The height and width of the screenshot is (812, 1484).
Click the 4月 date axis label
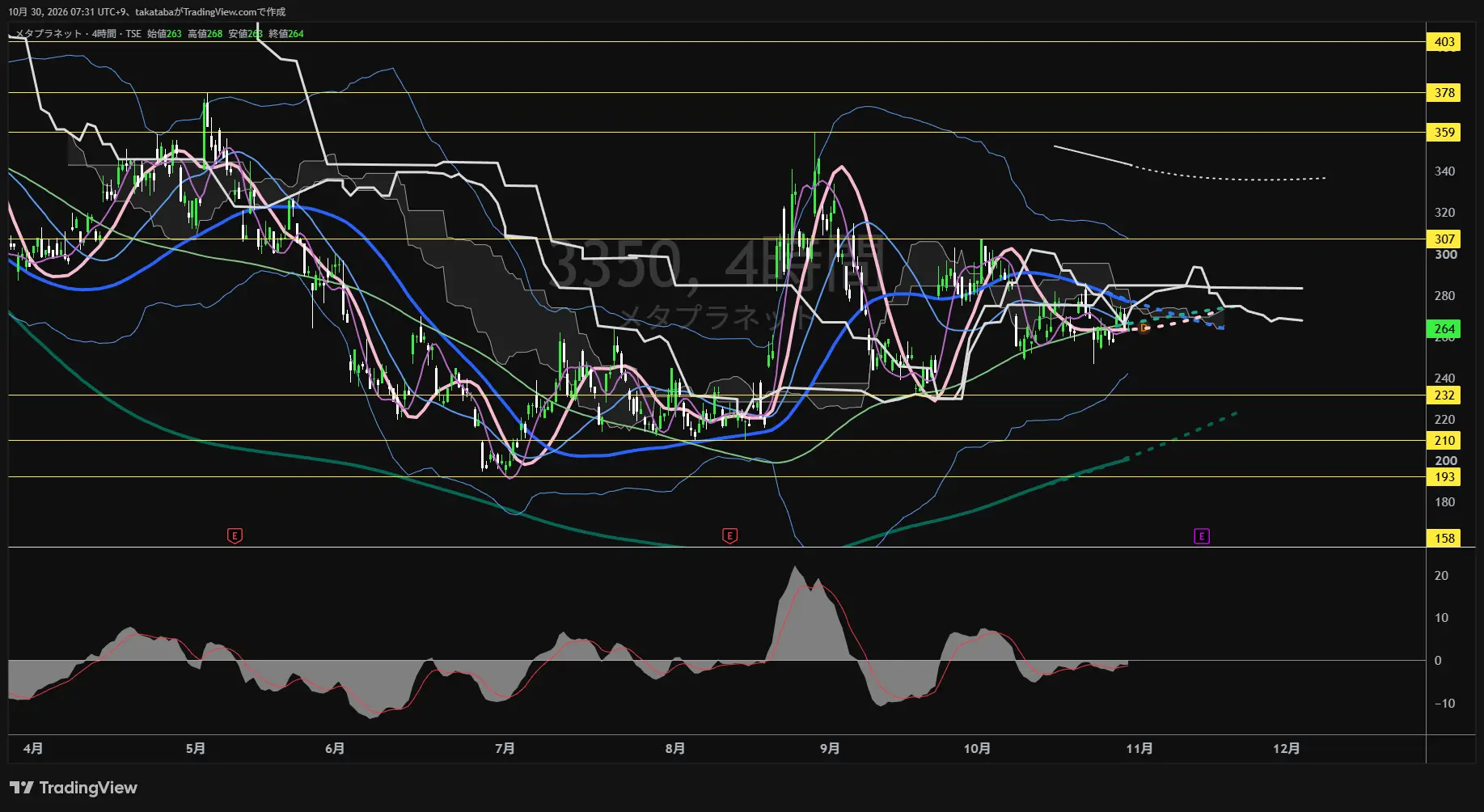pyautogui.click(x=33, y=749)
